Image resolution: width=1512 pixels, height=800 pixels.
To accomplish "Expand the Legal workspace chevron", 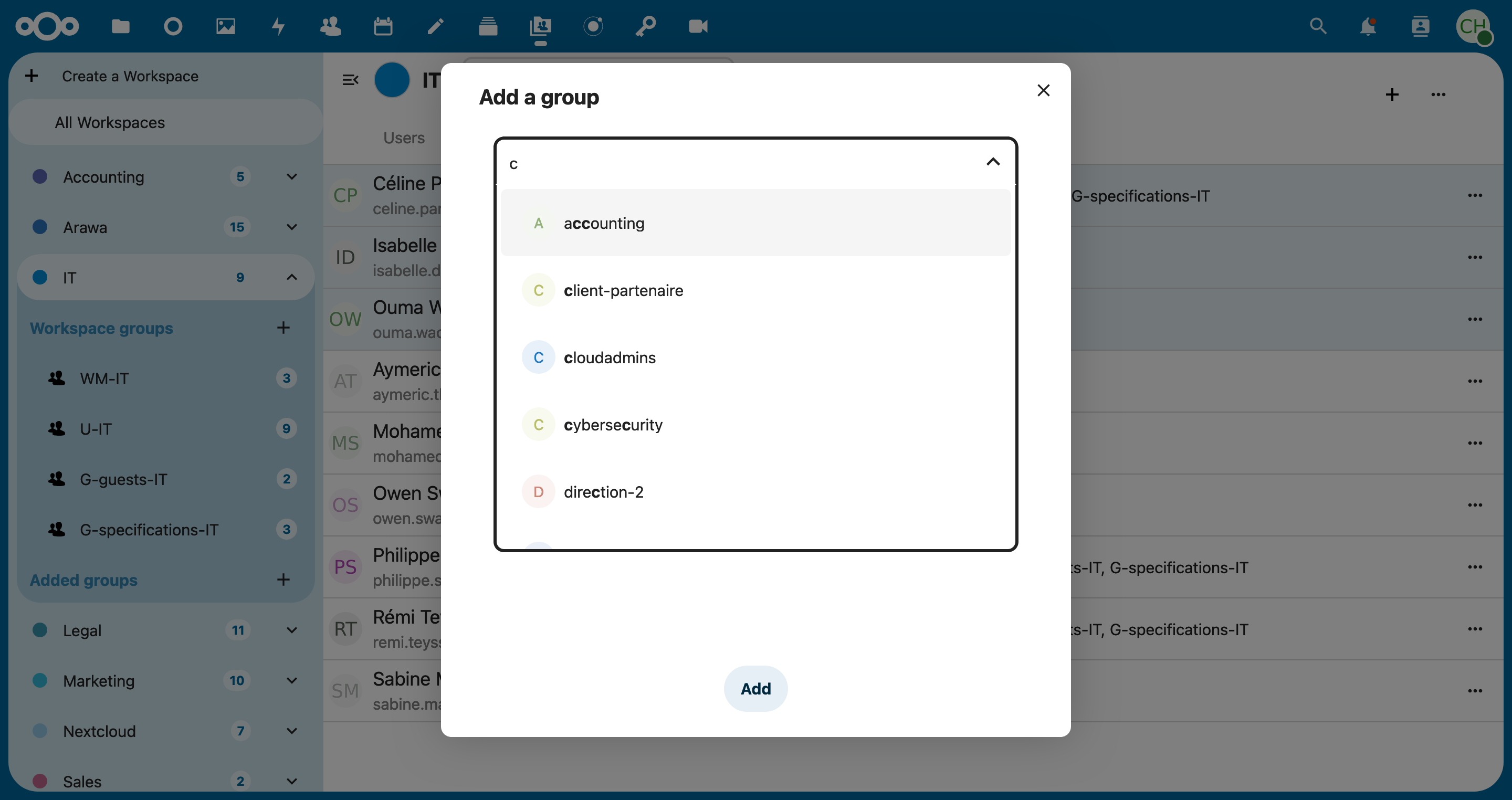I will [x=292, y=630].
